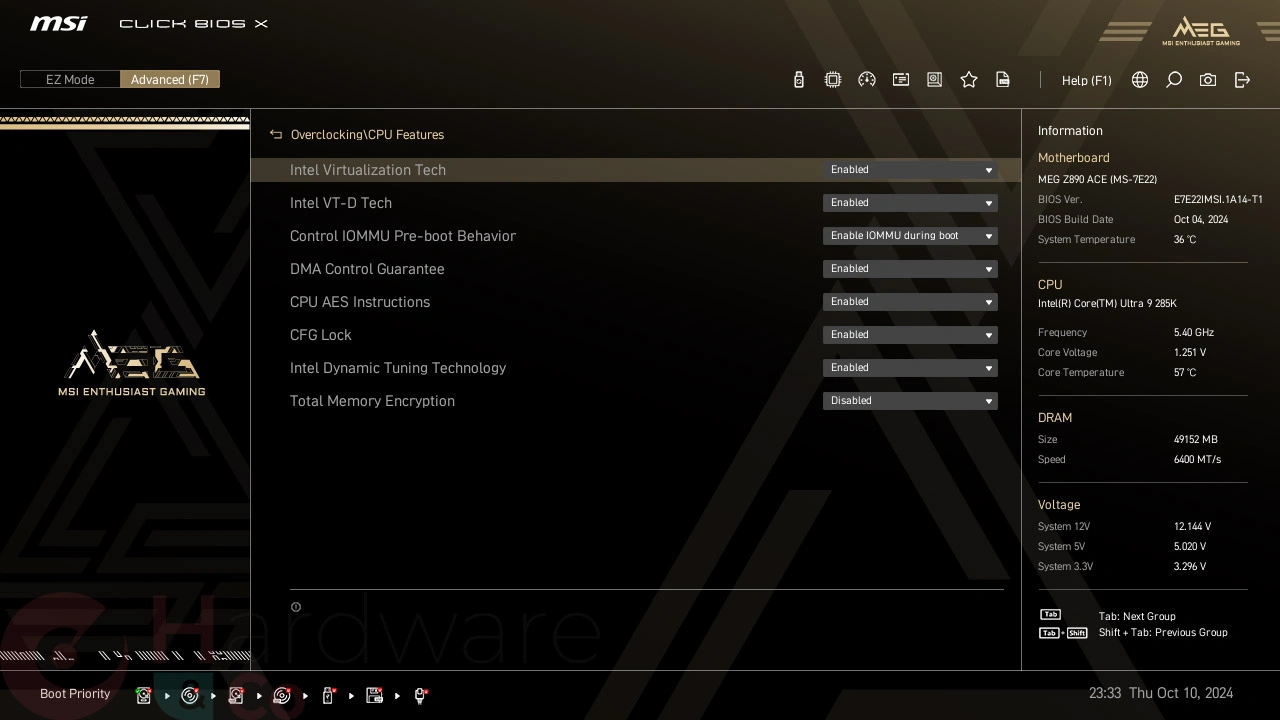This screenshot has width=1280, height=720.
Task: Open the performance gauge icon
Action: point(867,80)
